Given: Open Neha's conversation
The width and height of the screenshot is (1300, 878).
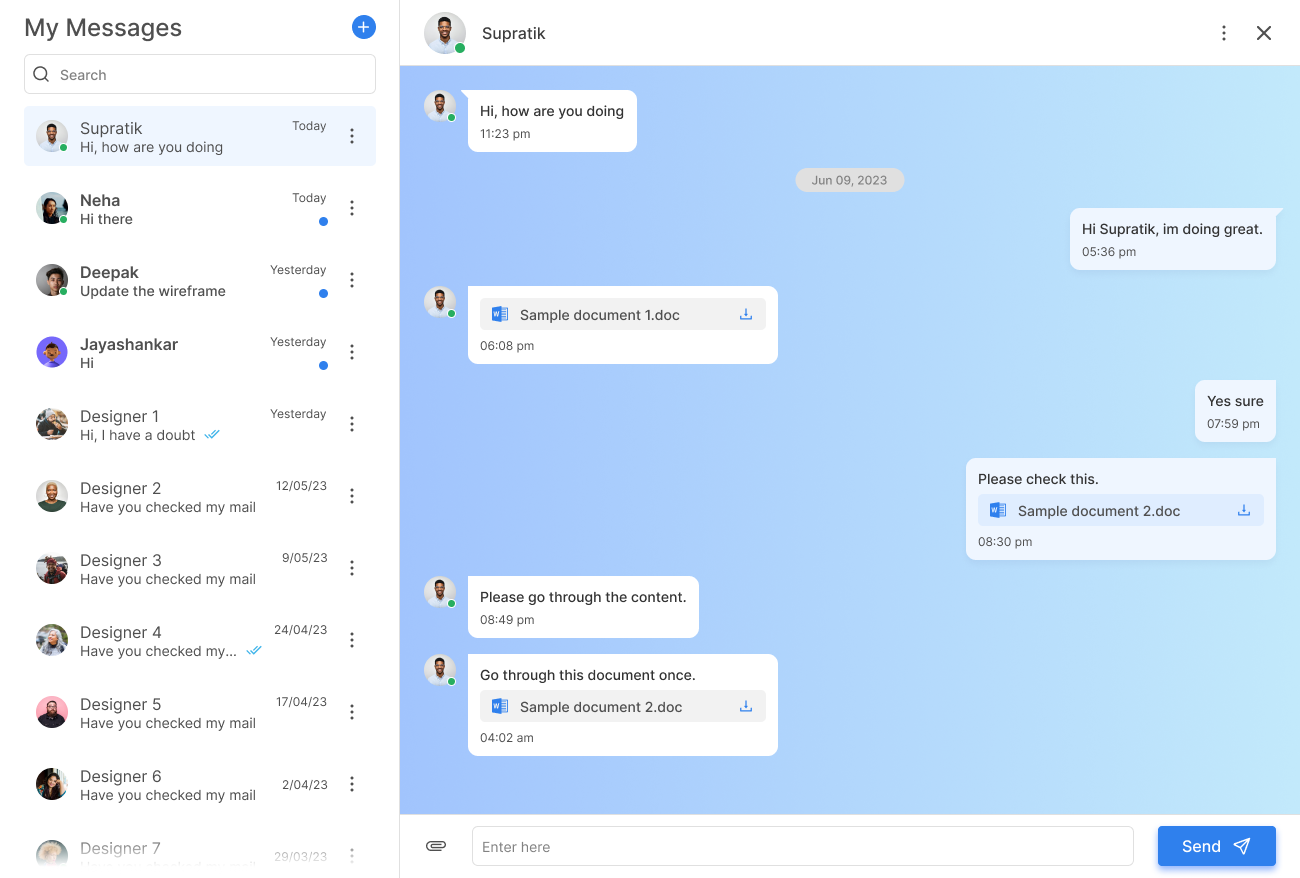Looking at the screenshot, I should click(200, 208).
